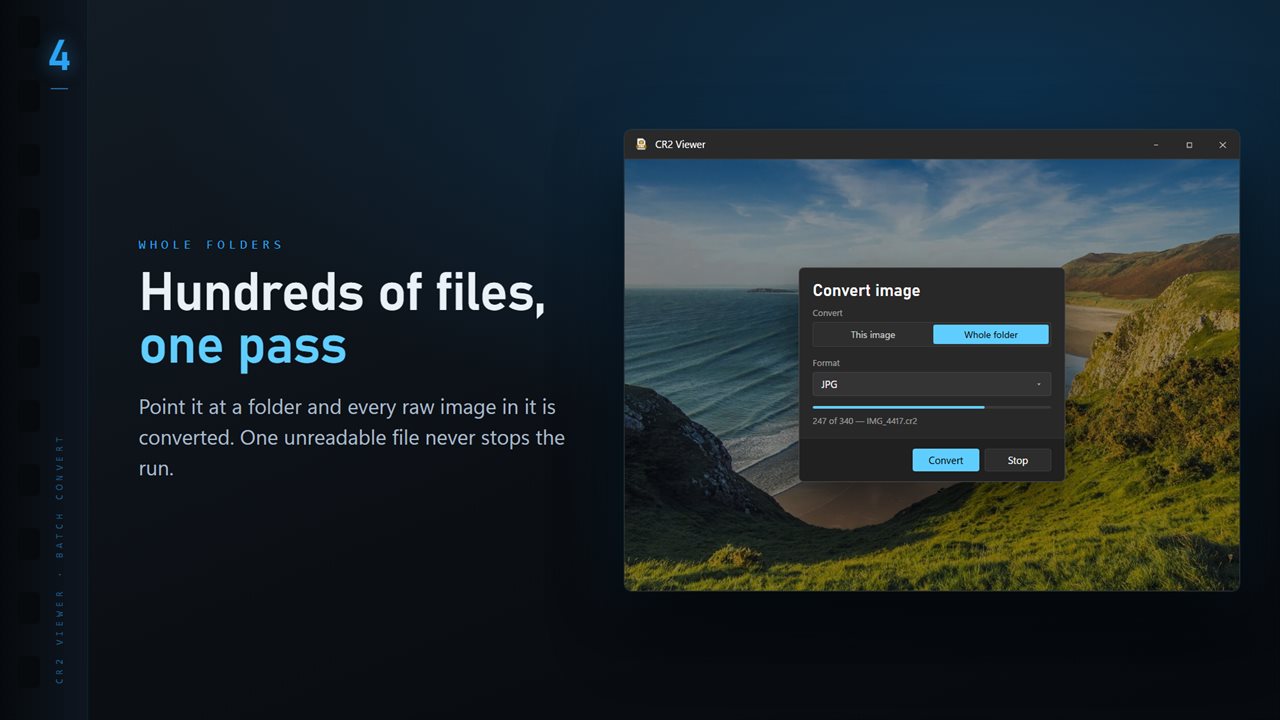This screenshot has width=1280, height=720.
Task: Maximize the CR2 Viewer window
Action: 1189,145
